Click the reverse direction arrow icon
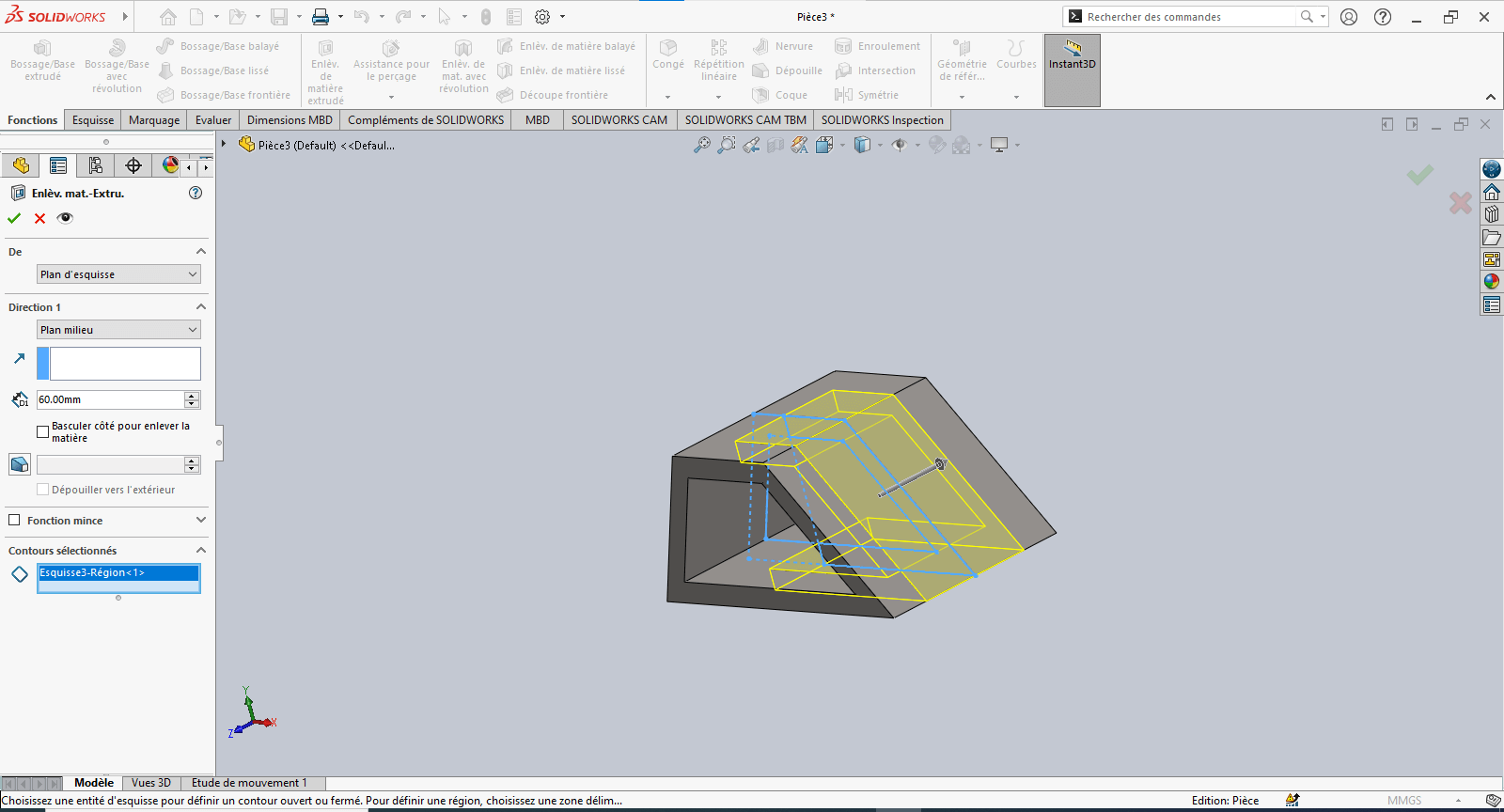The image size is (1504, 812). [20, 359]
